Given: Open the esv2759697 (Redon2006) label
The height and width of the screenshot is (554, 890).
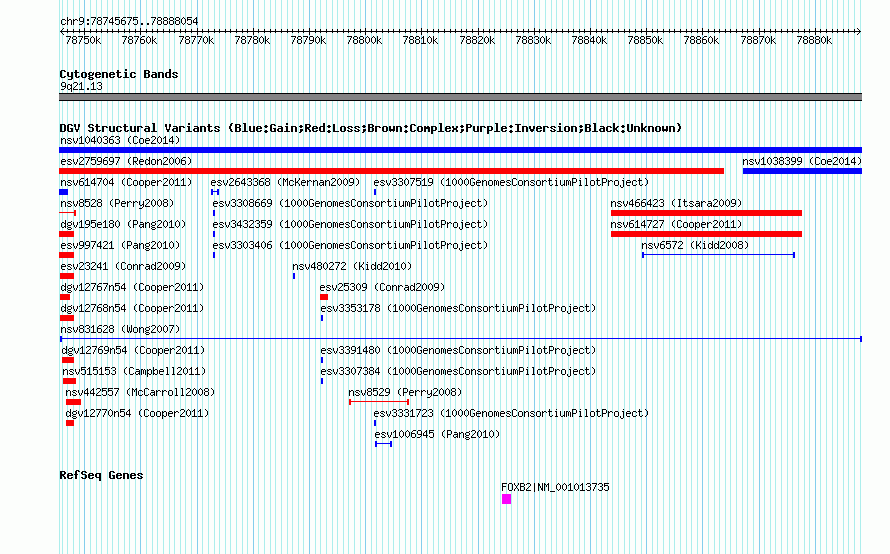Looking at the screenshot, I should pos(126,161).
